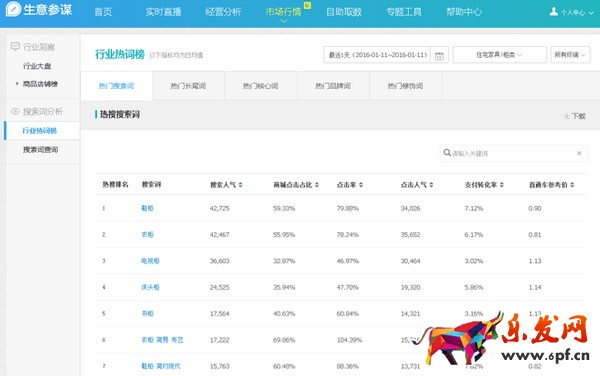Click the 14,321 click popularity value
600x376 pixels.
pyautogui.click(x=410, y=314)
